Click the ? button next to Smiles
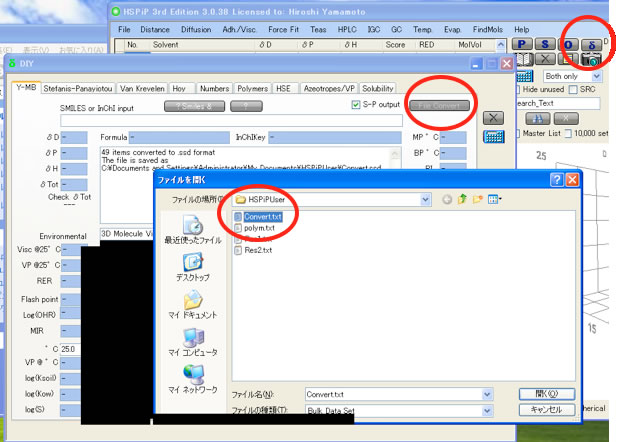Viewport: 617px width, 442px height. click(x=246, y=106)
